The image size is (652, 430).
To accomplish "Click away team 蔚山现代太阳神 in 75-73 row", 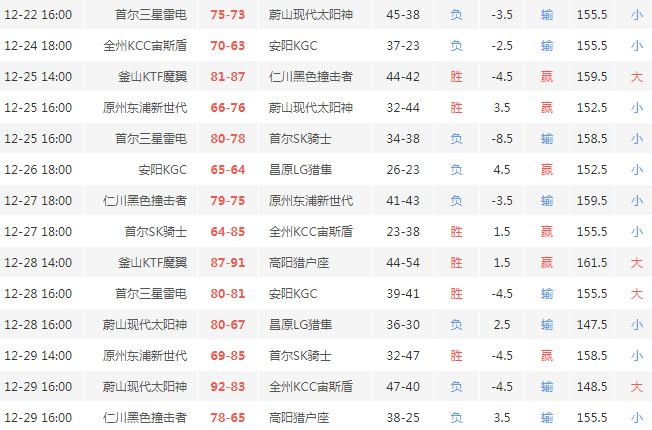I will [x=311, y=15].
